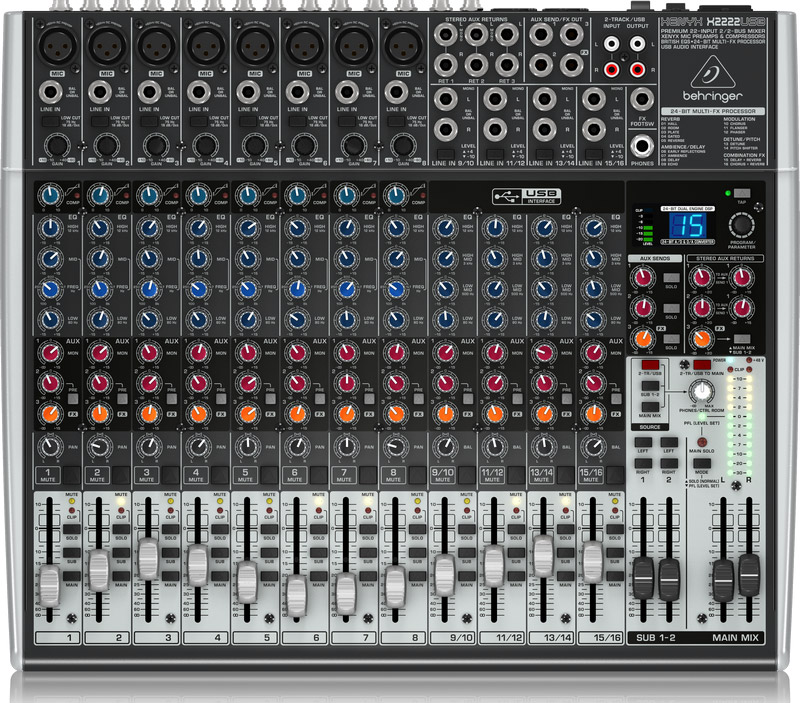Click the USB Interface logo

[x=527, y=196]
